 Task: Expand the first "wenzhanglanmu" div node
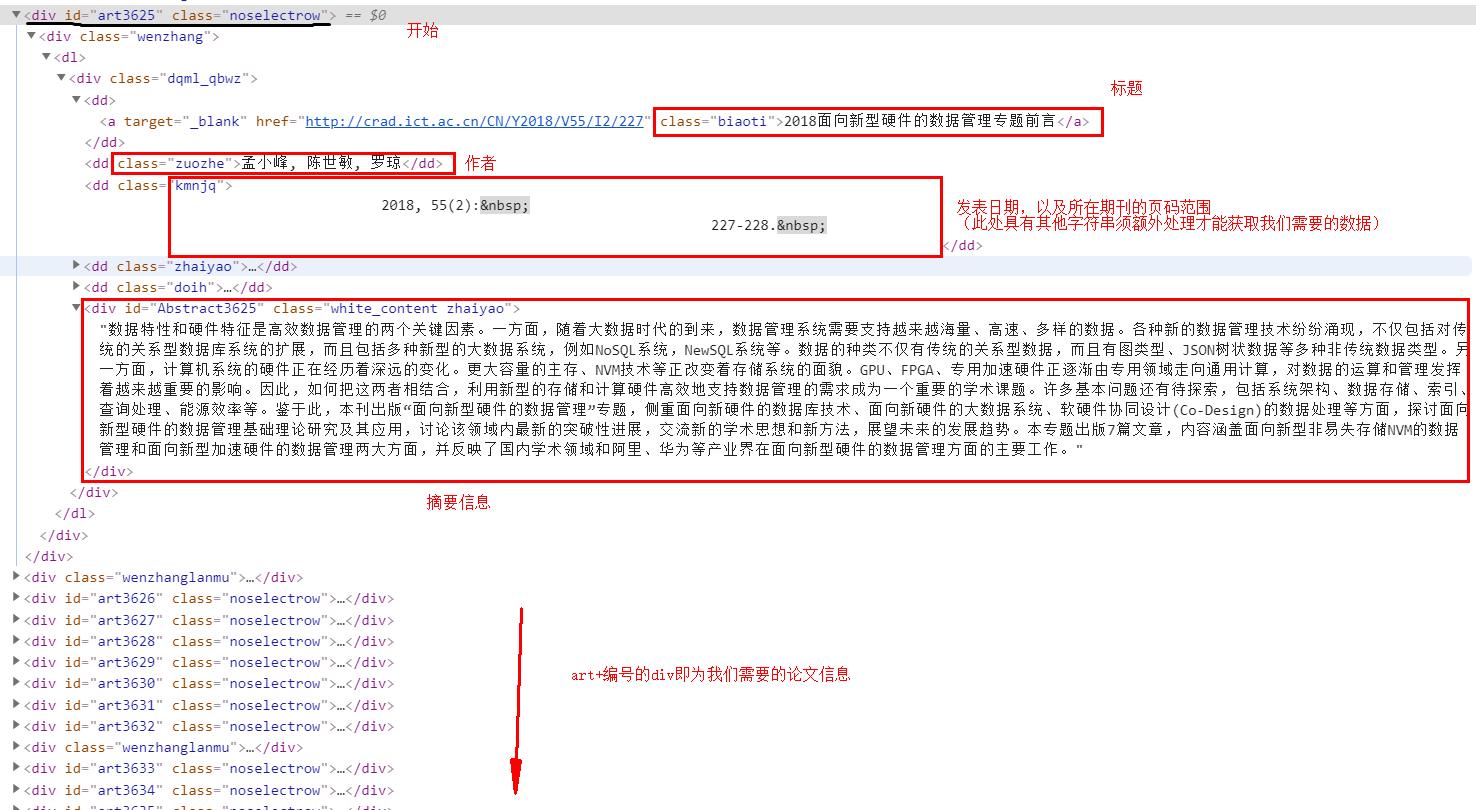15,577
